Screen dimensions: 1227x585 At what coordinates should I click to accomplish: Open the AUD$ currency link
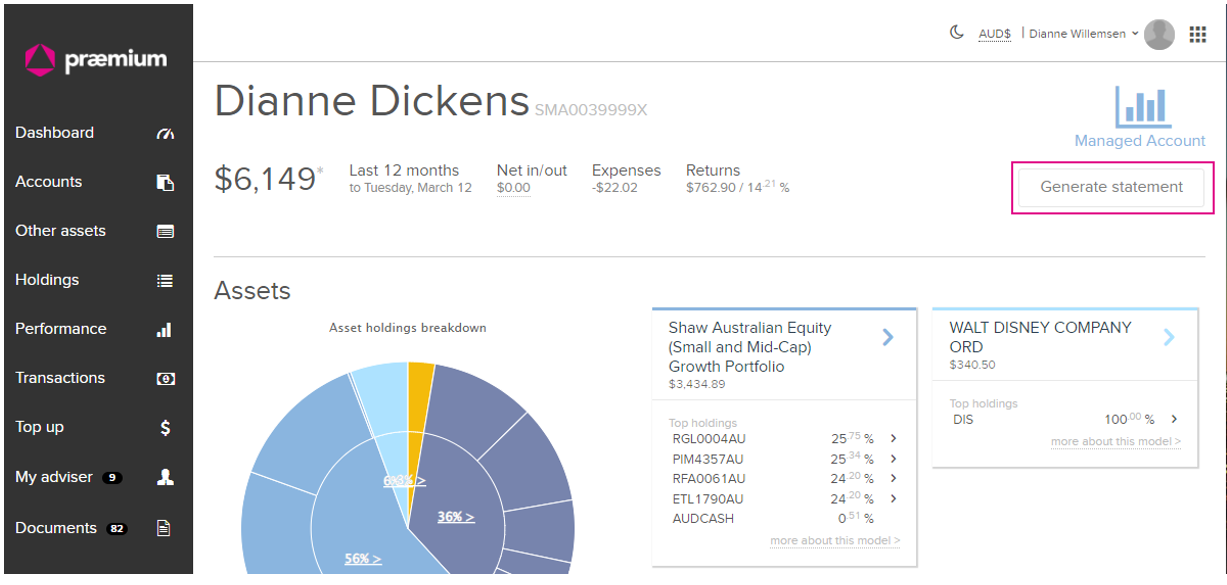coord(994,33)
